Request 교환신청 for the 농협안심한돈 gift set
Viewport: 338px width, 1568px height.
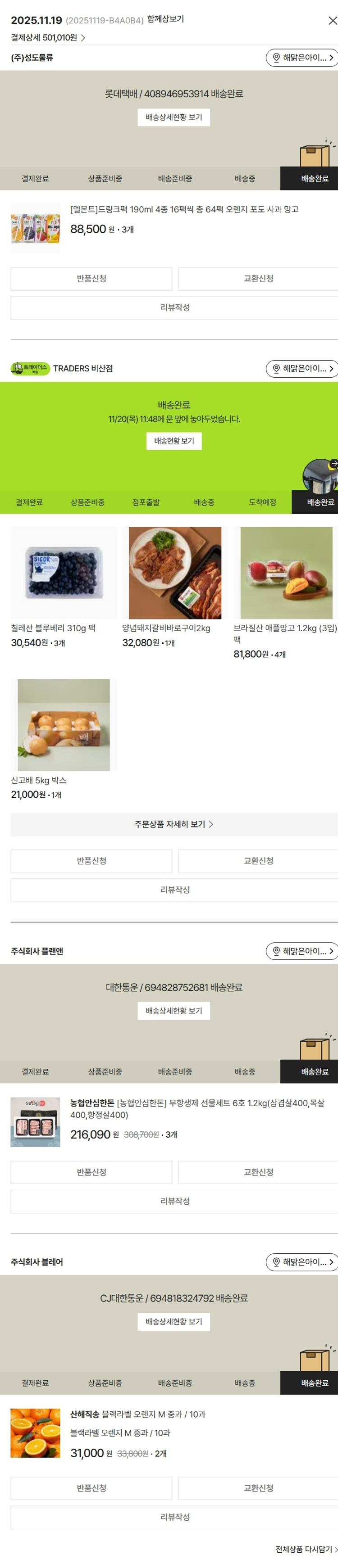258,1172
